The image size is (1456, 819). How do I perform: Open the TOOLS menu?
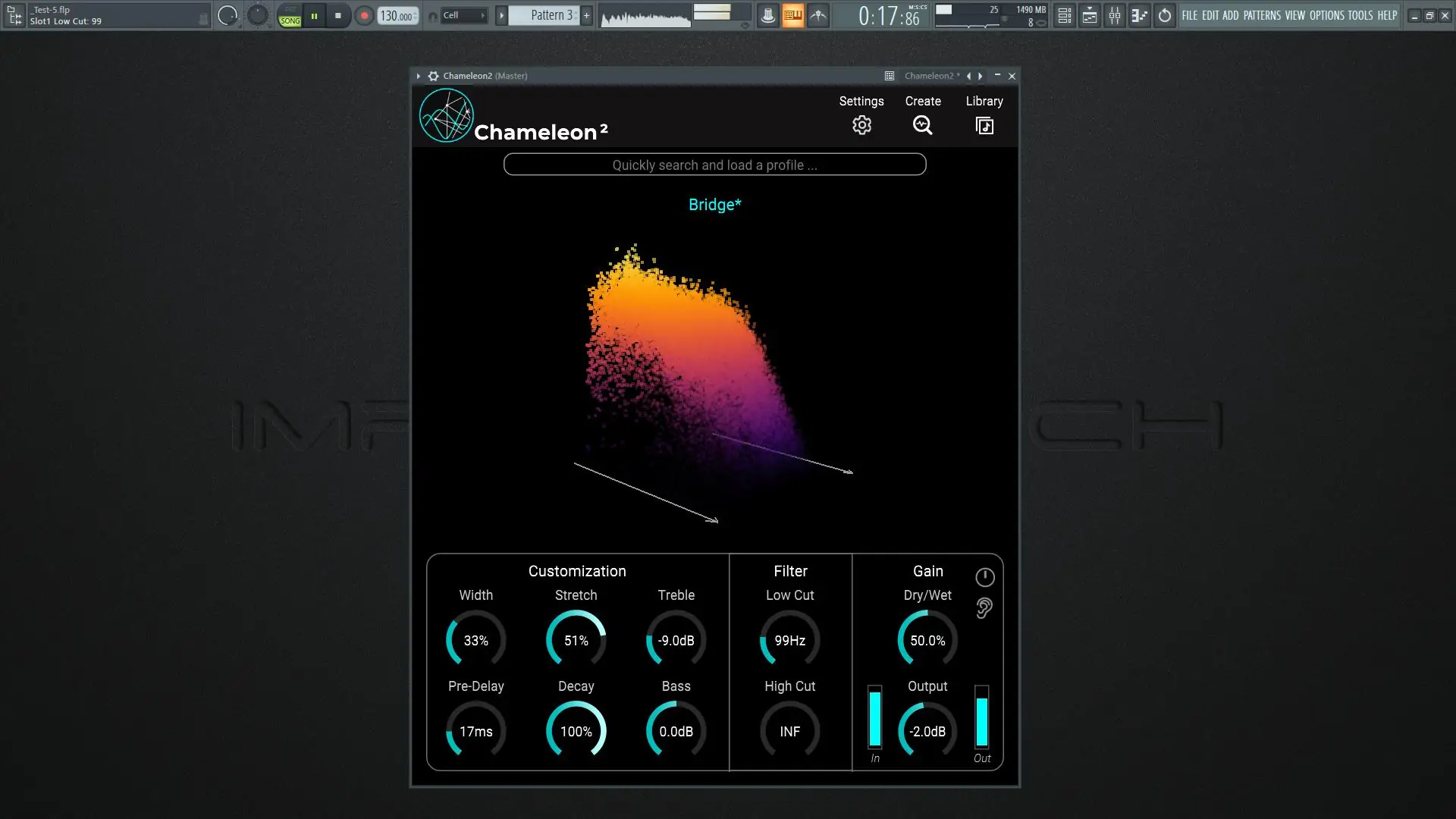click(1360, 16)
